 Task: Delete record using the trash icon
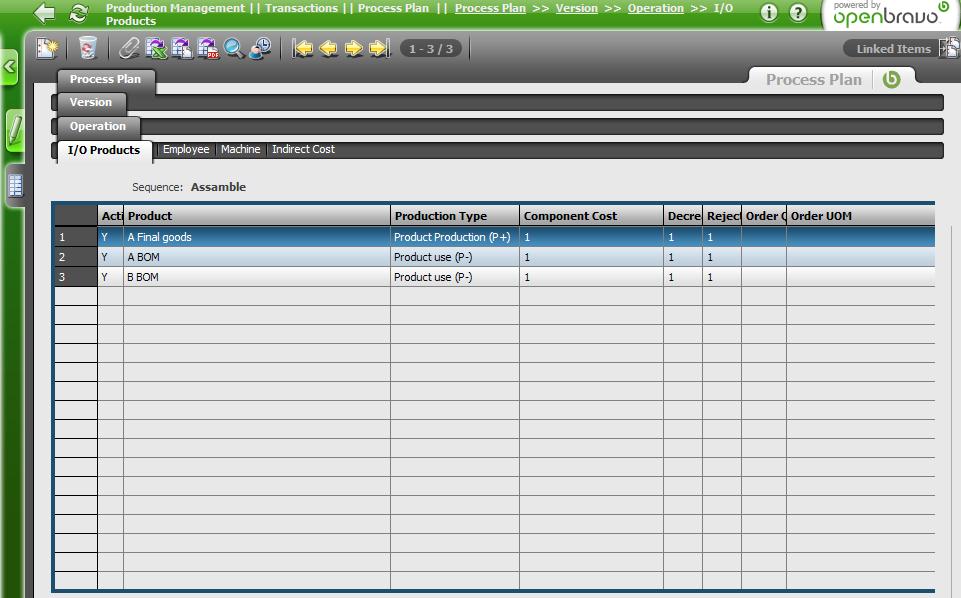point(88,48)
